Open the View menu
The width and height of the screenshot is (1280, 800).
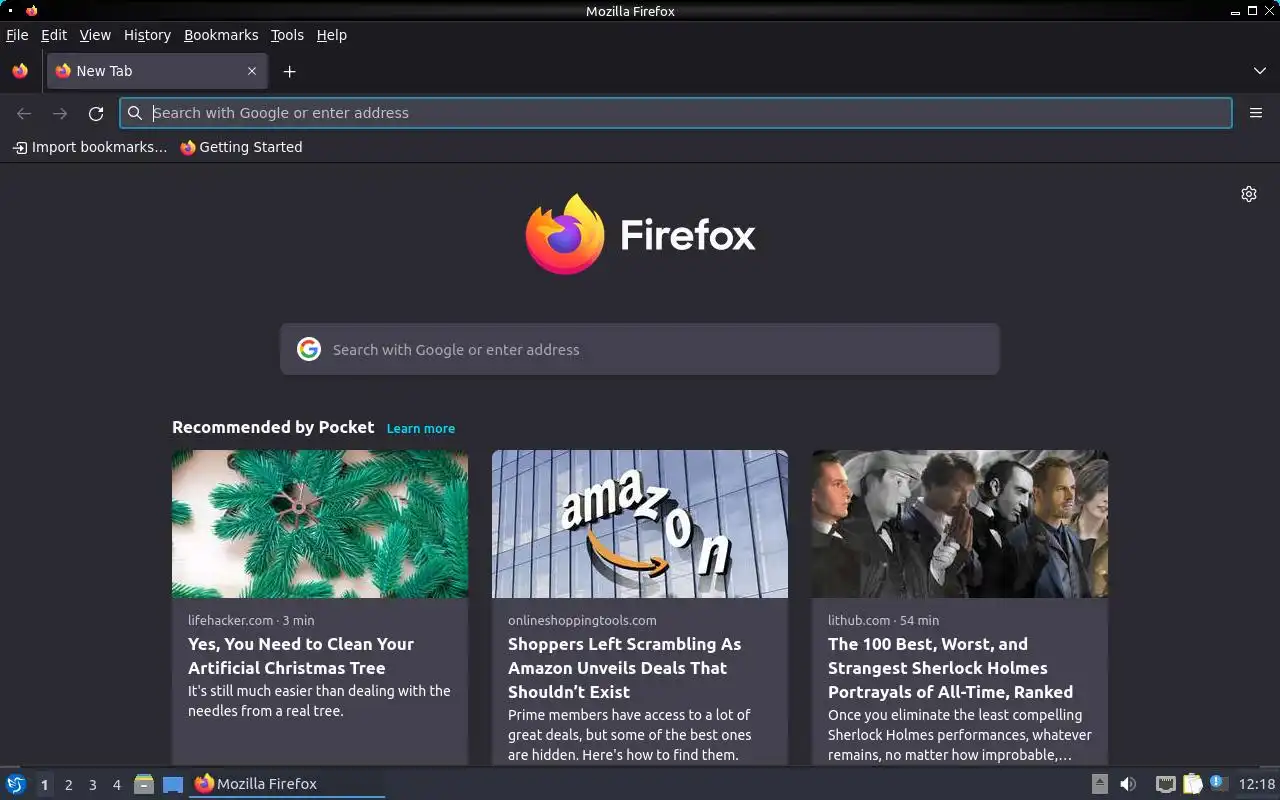tap(95, 35)
